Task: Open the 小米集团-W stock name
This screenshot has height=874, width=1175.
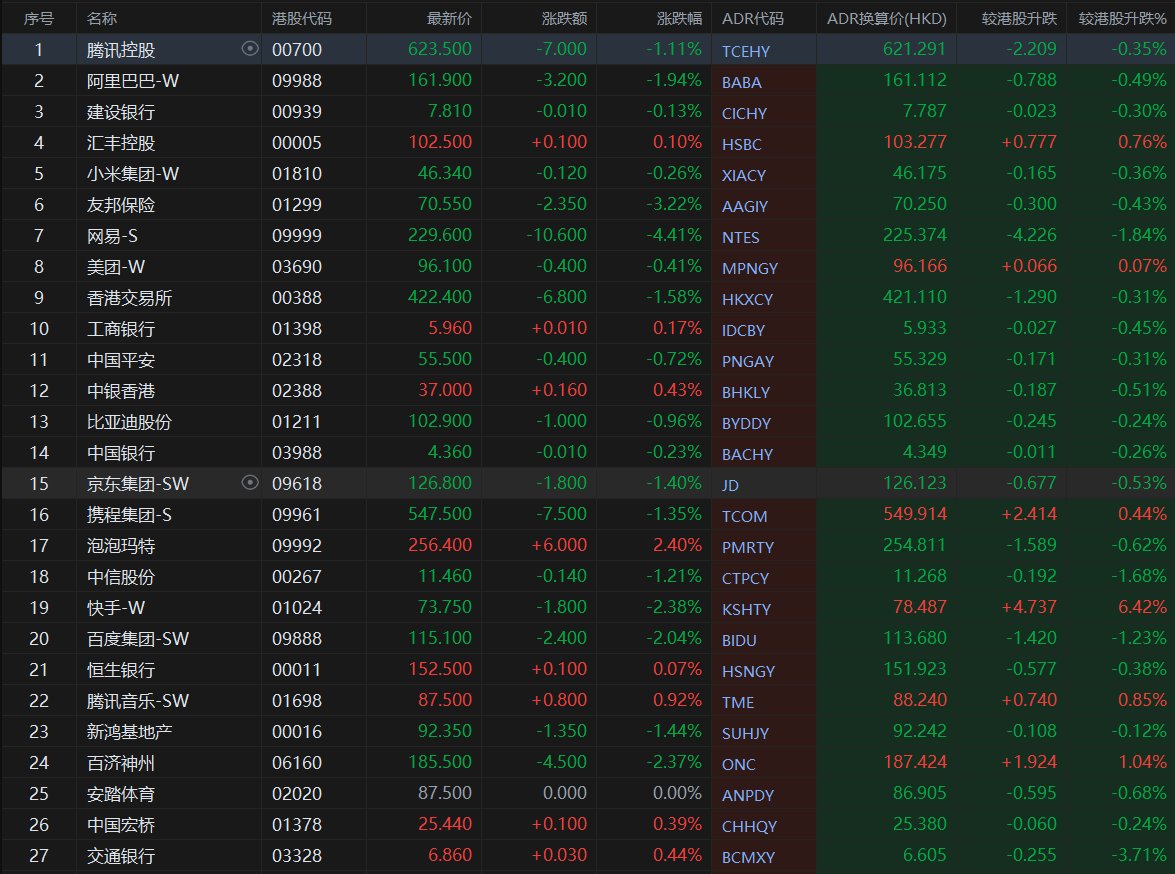Action: coord(133,173)
